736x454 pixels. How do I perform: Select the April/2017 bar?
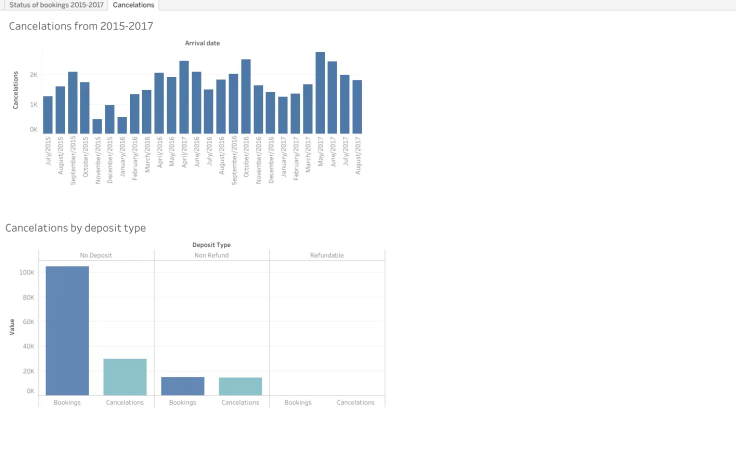pos(184,97)
